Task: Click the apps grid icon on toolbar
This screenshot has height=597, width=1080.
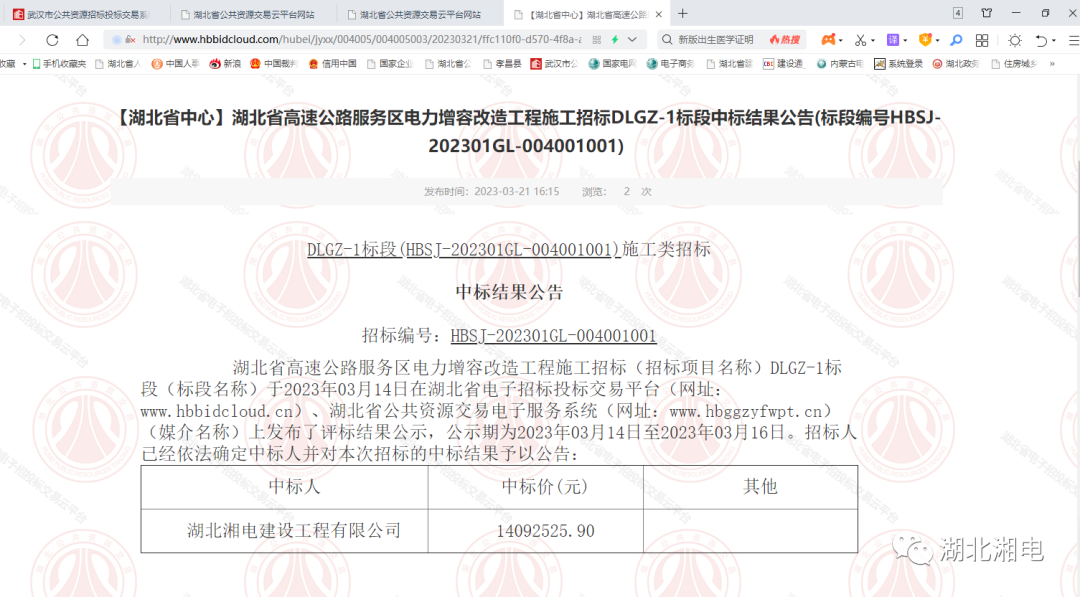Action: pyautogui.click(x=981, y=40)
